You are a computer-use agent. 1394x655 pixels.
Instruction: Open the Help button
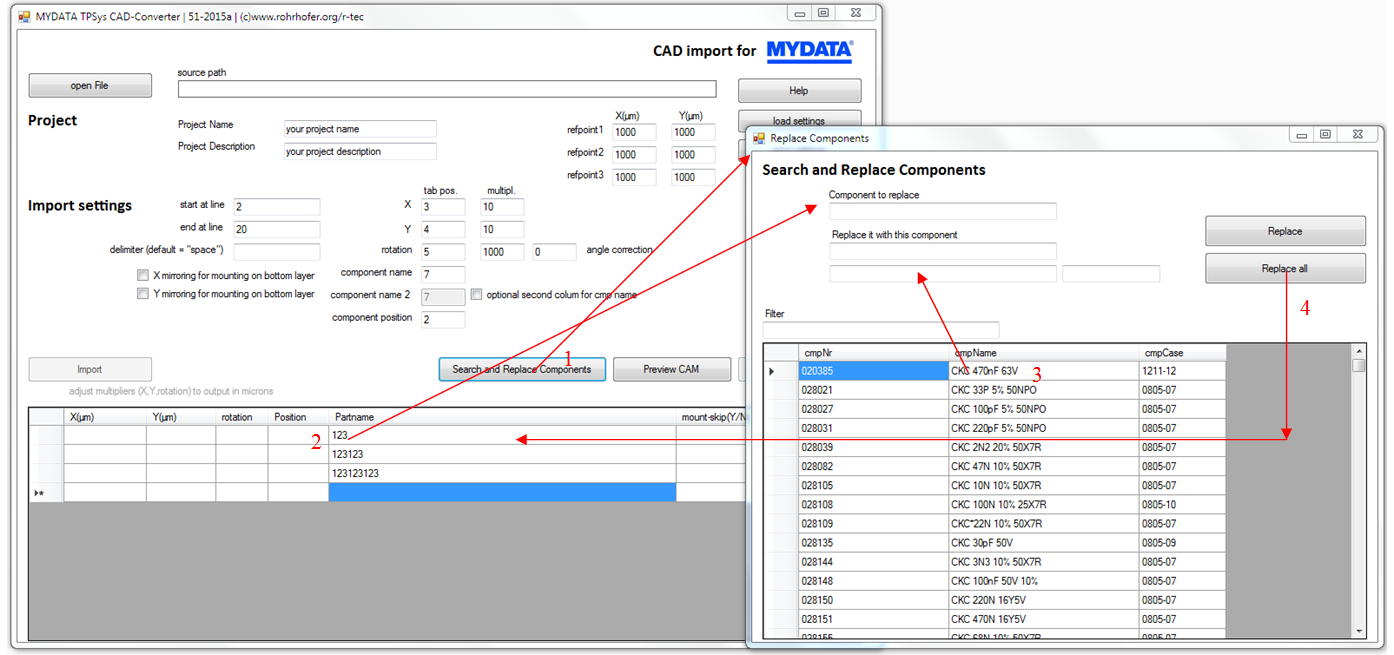coord(799,91)
